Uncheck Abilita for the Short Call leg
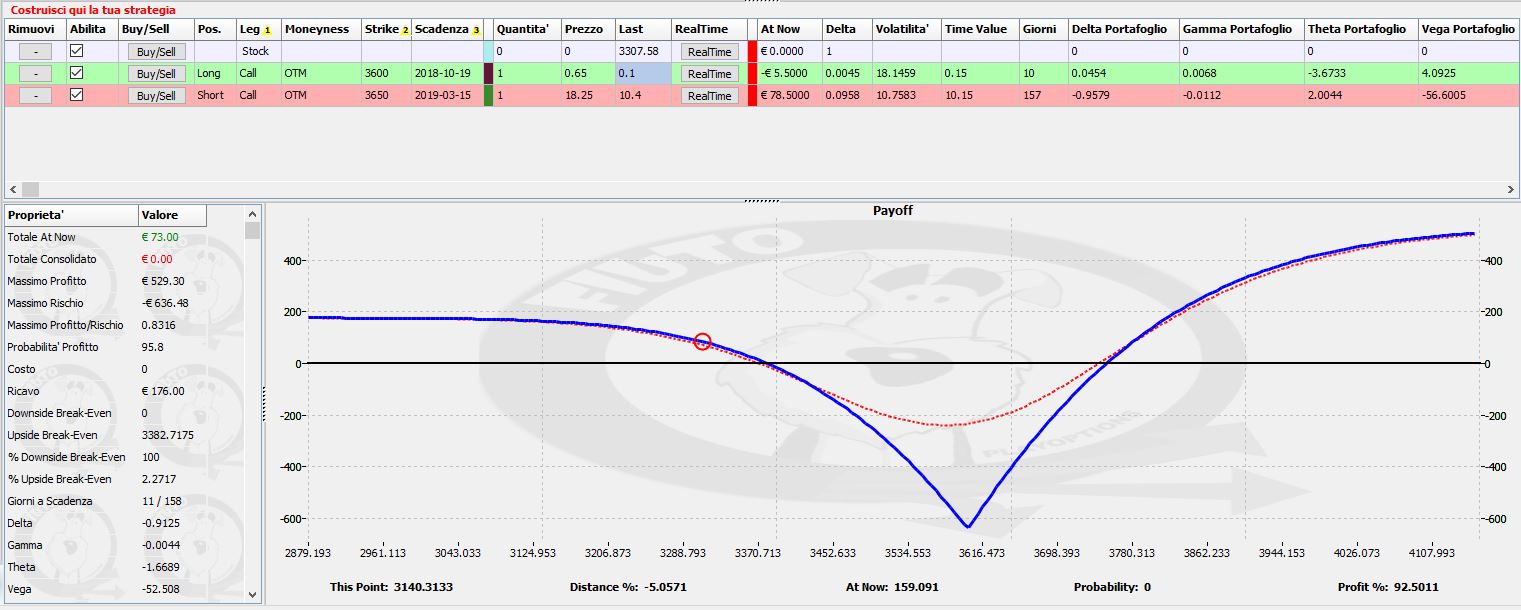This screenshot has height=610, width=1521. [76, 94]
